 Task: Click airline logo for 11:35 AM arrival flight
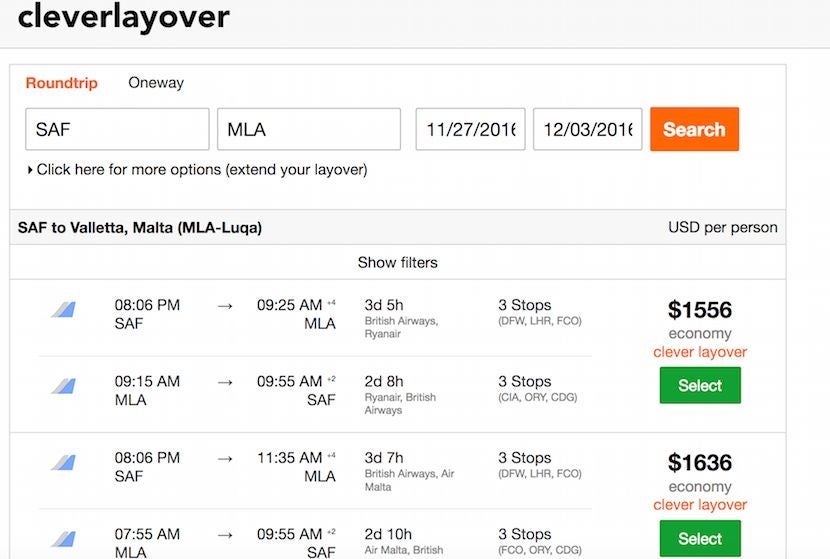pos(64,463)
